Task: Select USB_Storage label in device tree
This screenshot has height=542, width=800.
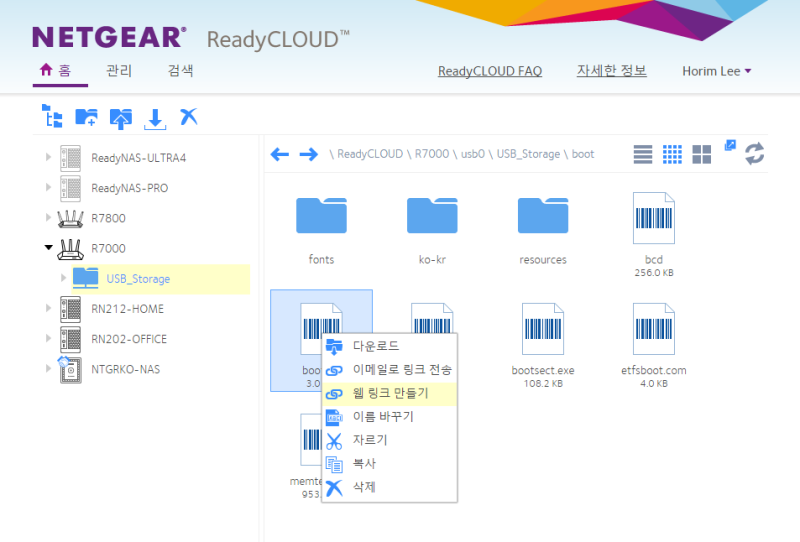Action: click(138, 279)
